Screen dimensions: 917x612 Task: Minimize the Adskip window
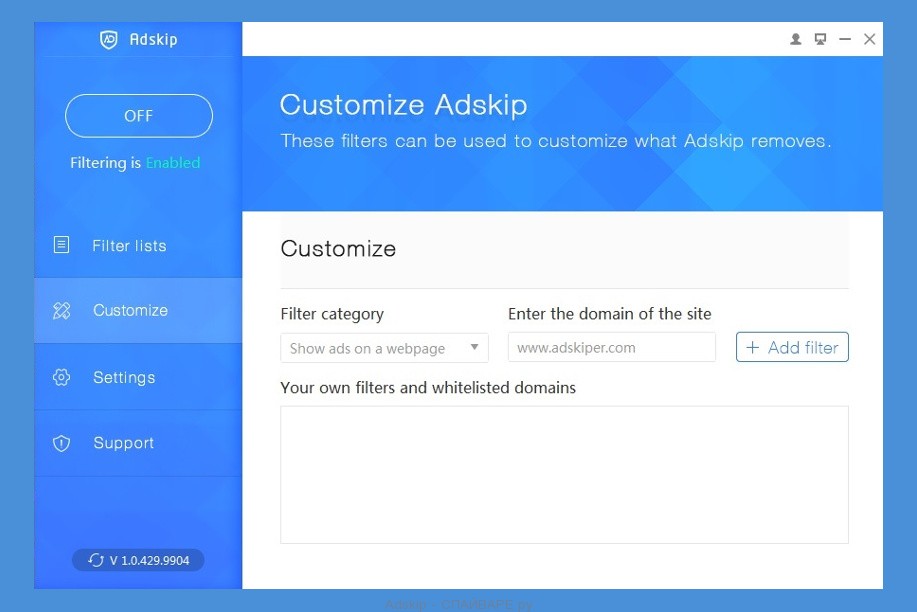tap(845, 39)
